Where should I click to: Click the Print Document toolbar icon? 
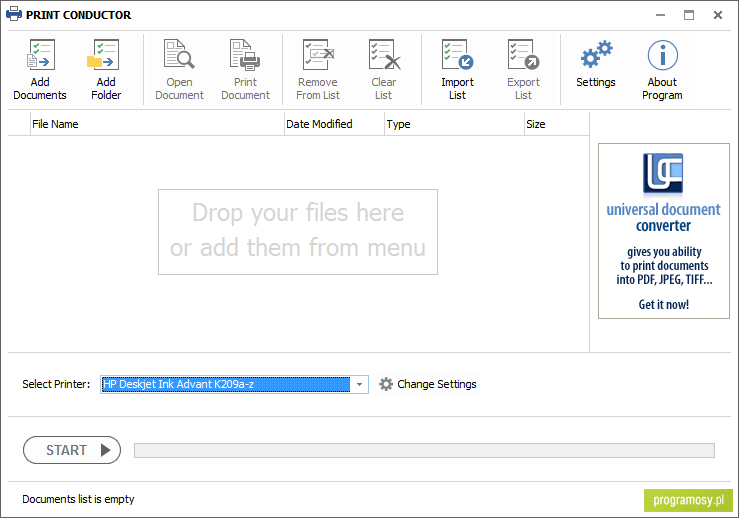point(245,55)
